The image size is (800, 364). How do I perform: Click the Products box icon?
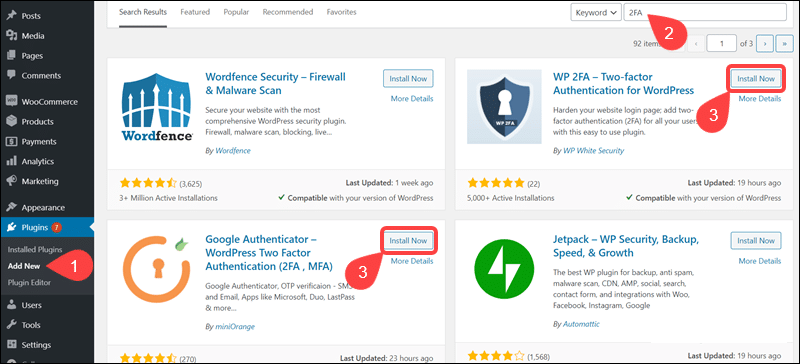pos(11,122)
